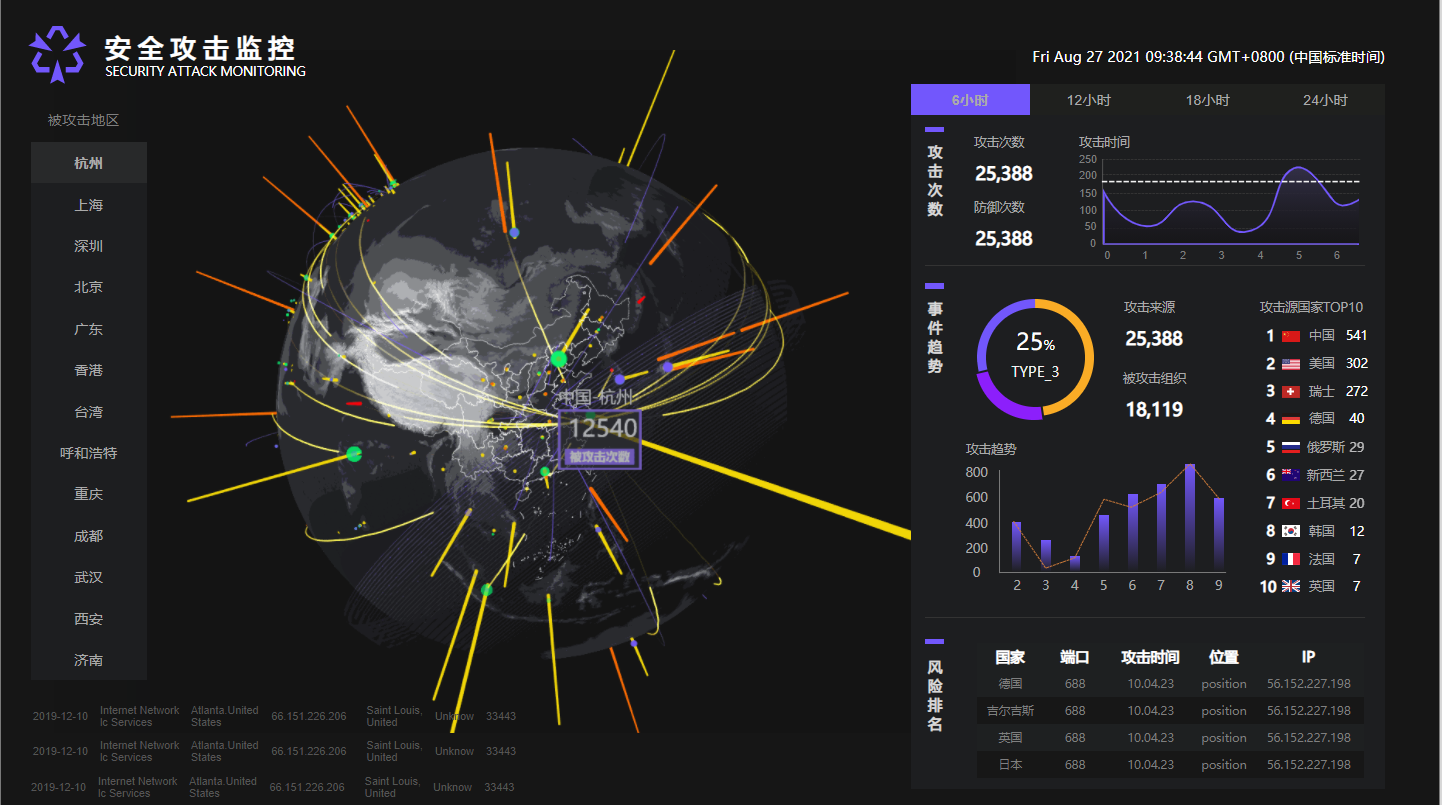1442x805 pixels.
Task: Click the 25% TYPE_3 donut chart
Action: [x=1035, y=358]
